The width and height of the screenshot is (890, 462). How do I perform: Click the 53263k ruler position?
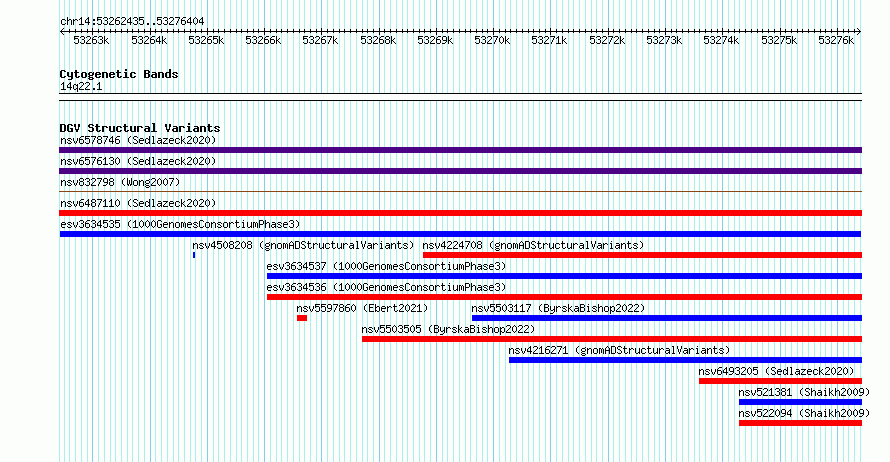[91, 40]
